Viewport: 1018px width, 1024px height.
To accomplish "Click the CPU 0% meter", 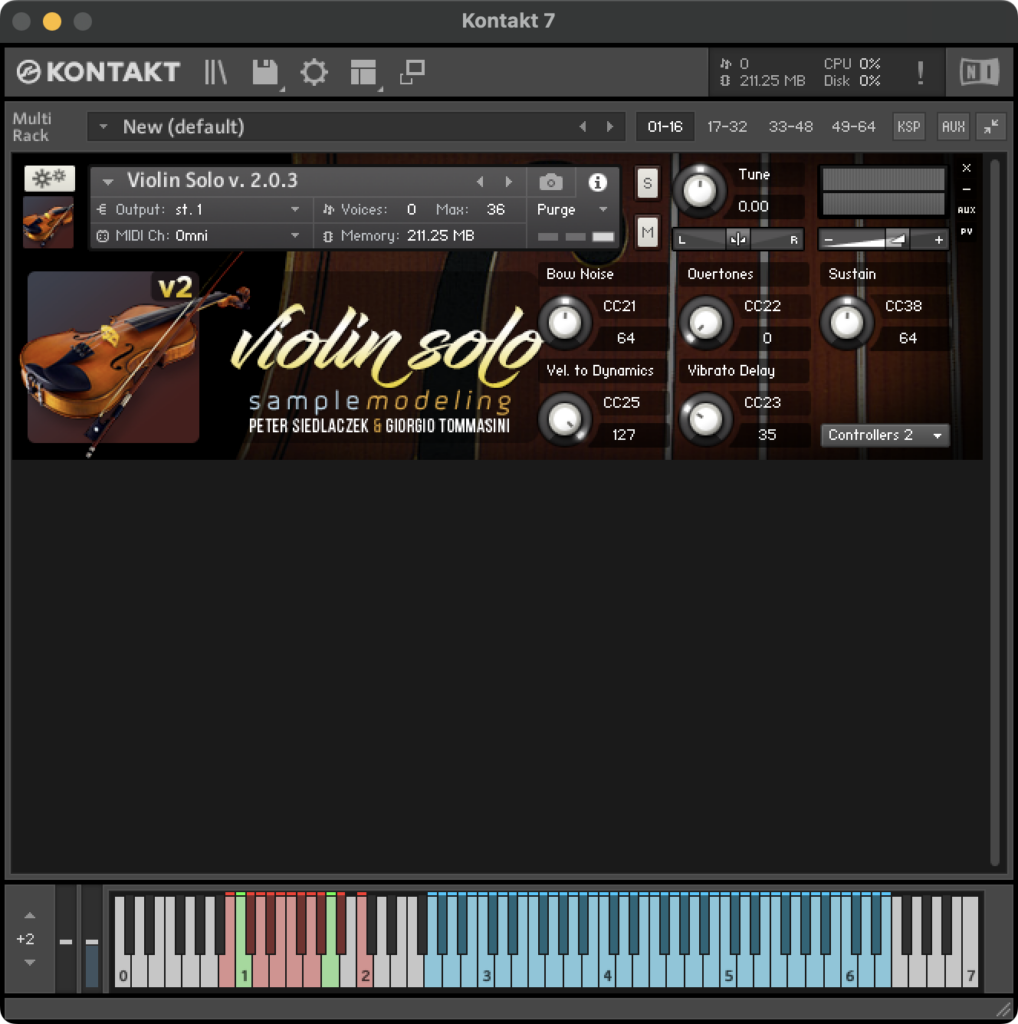I will [852, 63].
